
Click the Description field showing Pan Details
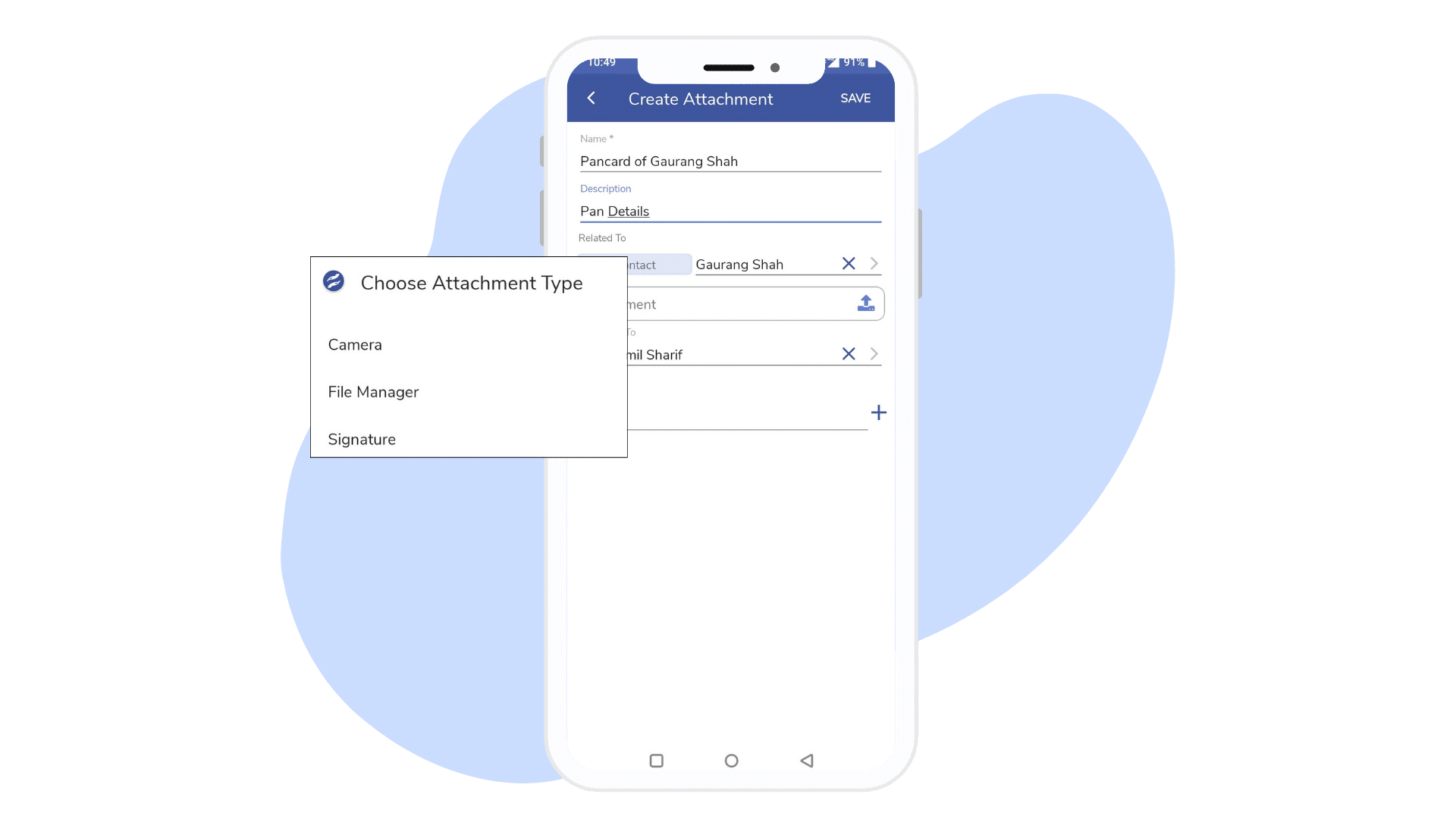point(729,210)
